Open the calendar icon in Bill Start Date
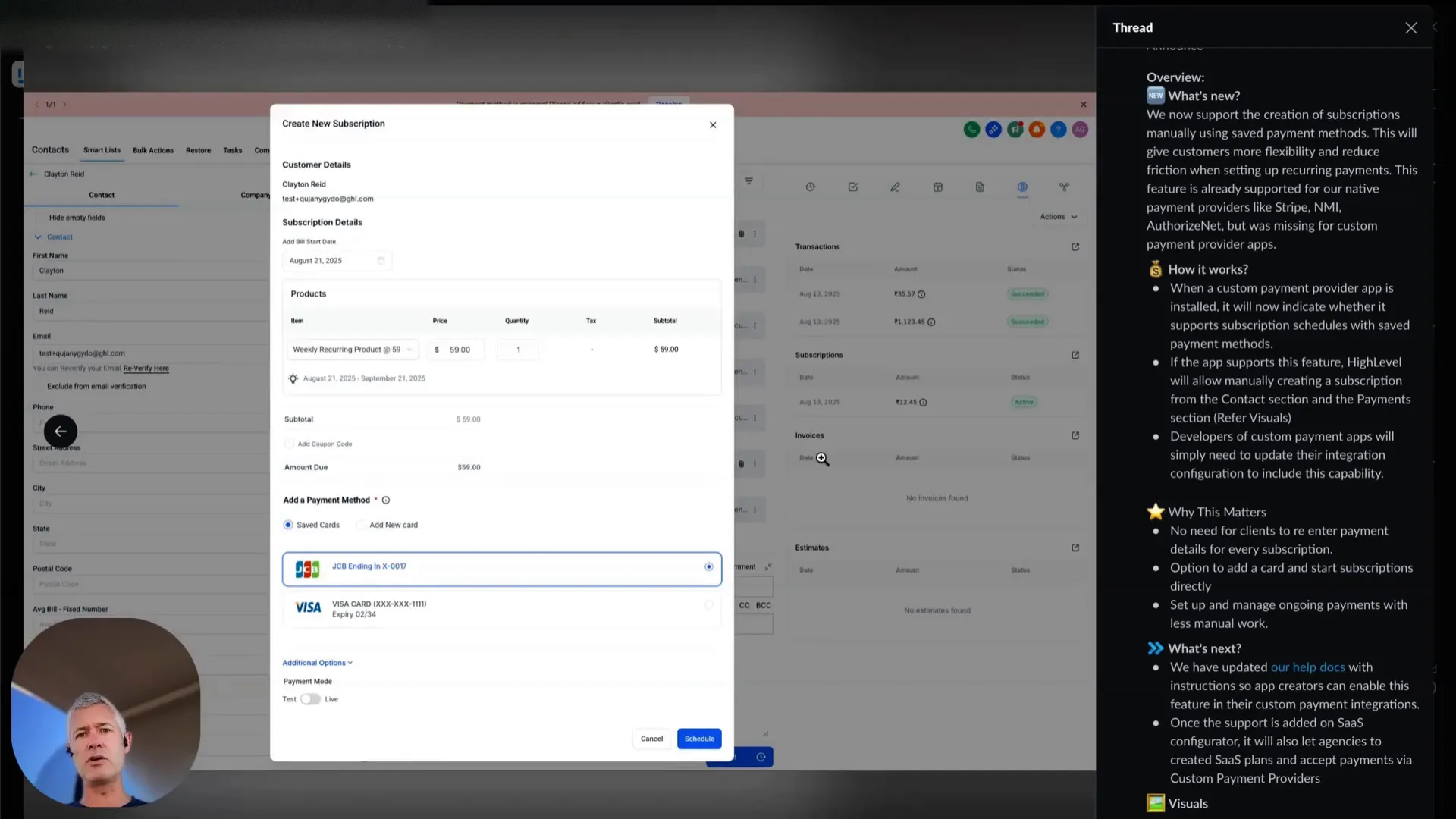The width and height of the screenshot is (1456, 819). click(x=381, y=261)
